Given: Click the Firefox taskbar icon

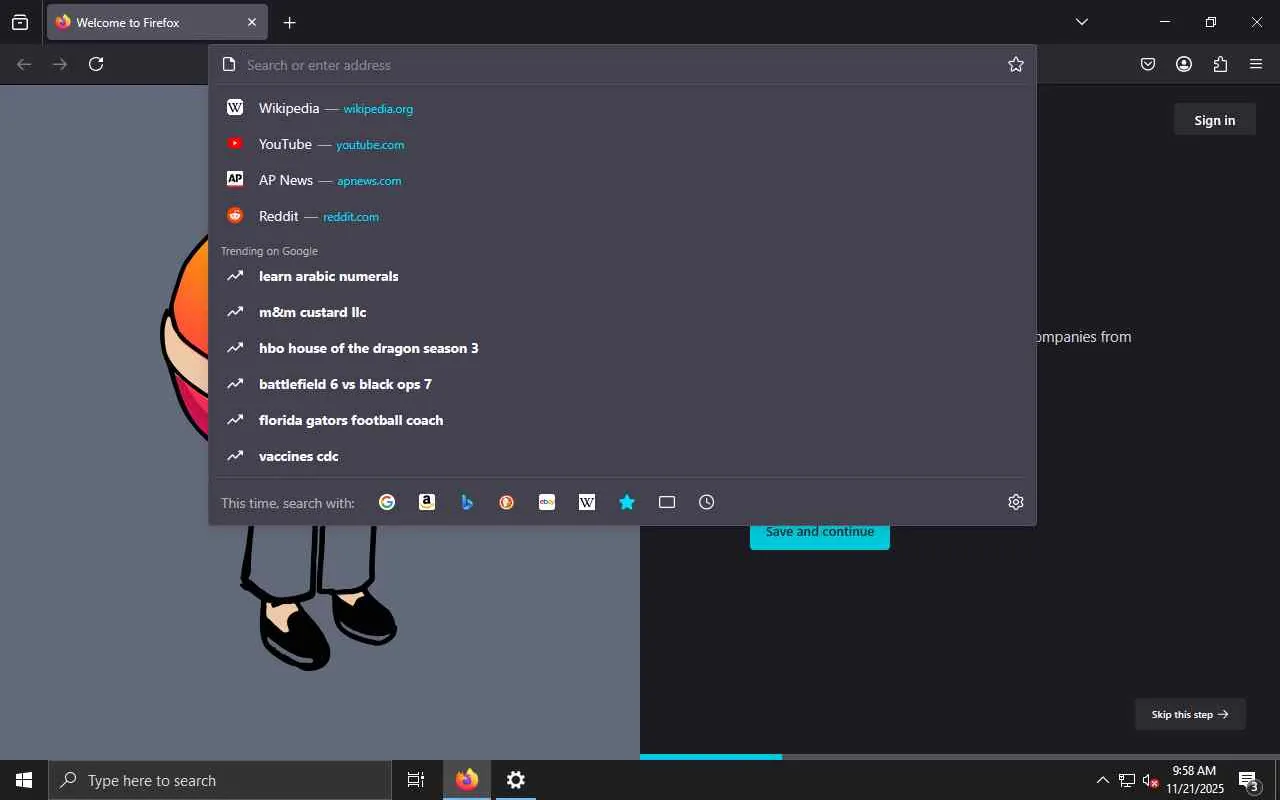Looking at the screenshot, I should tap(467, 780).
